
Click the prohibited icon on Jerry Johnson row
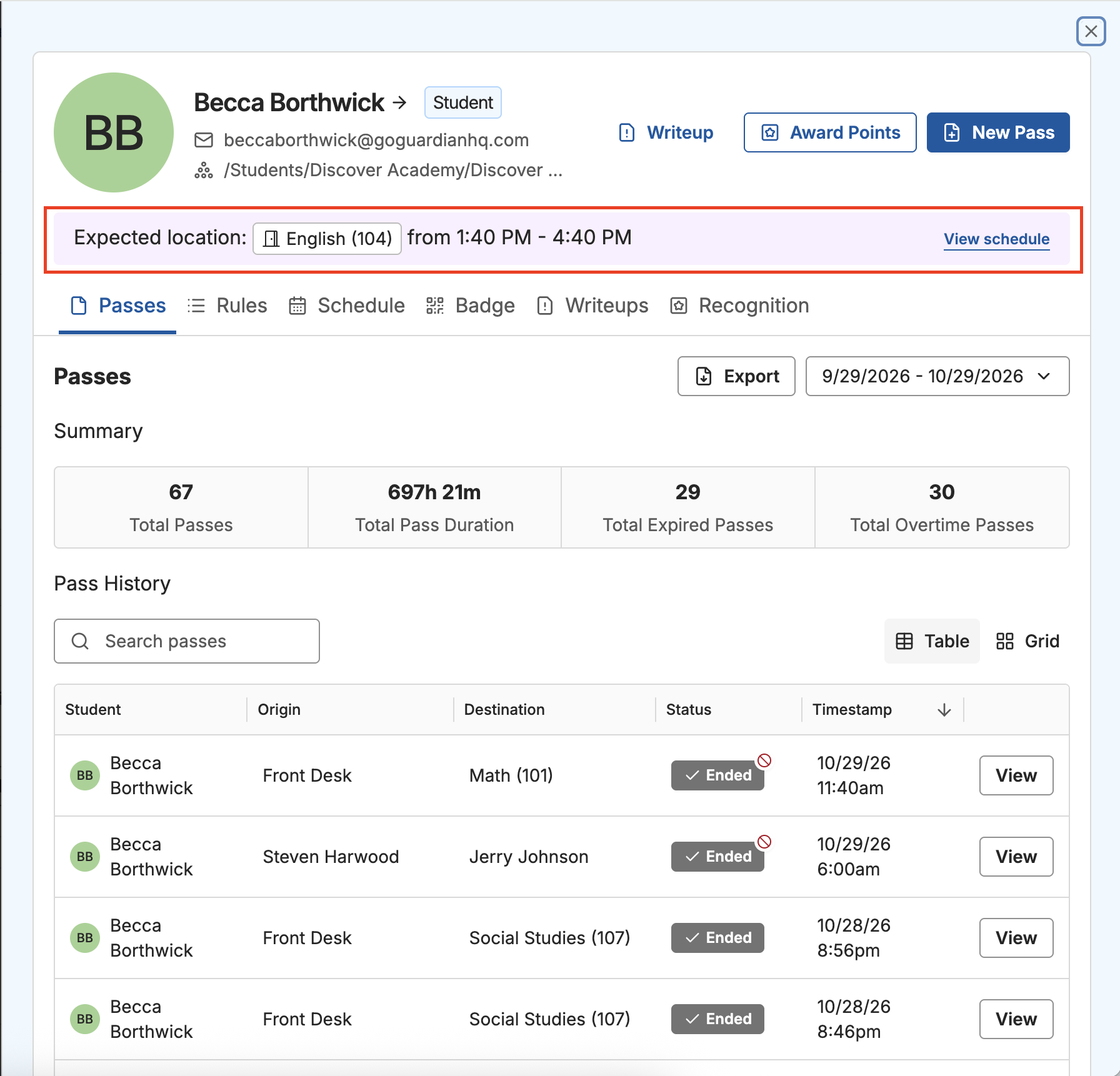point(764,842)
